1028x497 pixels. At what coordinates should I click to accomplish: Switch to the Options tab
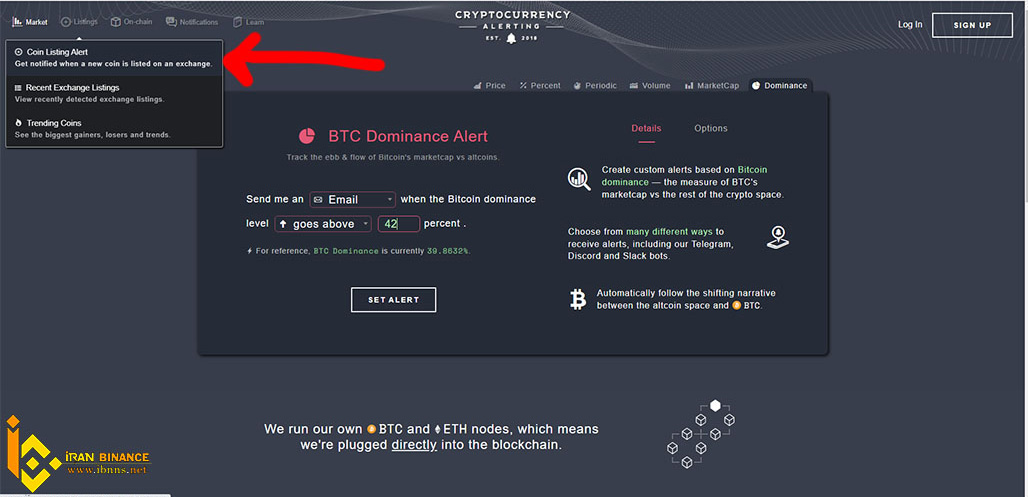[x=711, y=129]
